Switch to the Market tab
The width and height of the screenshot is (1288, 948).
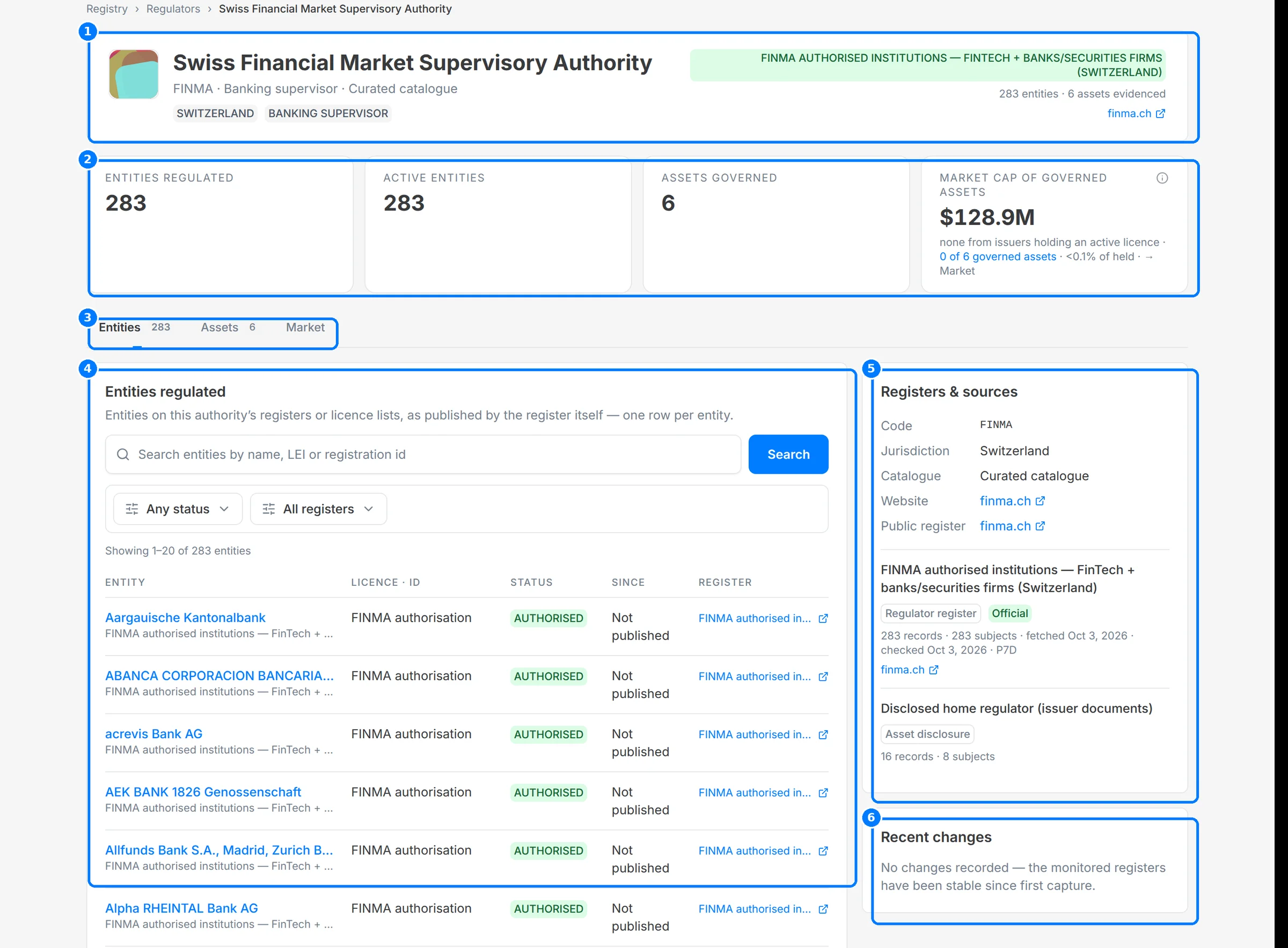(305, 327)
